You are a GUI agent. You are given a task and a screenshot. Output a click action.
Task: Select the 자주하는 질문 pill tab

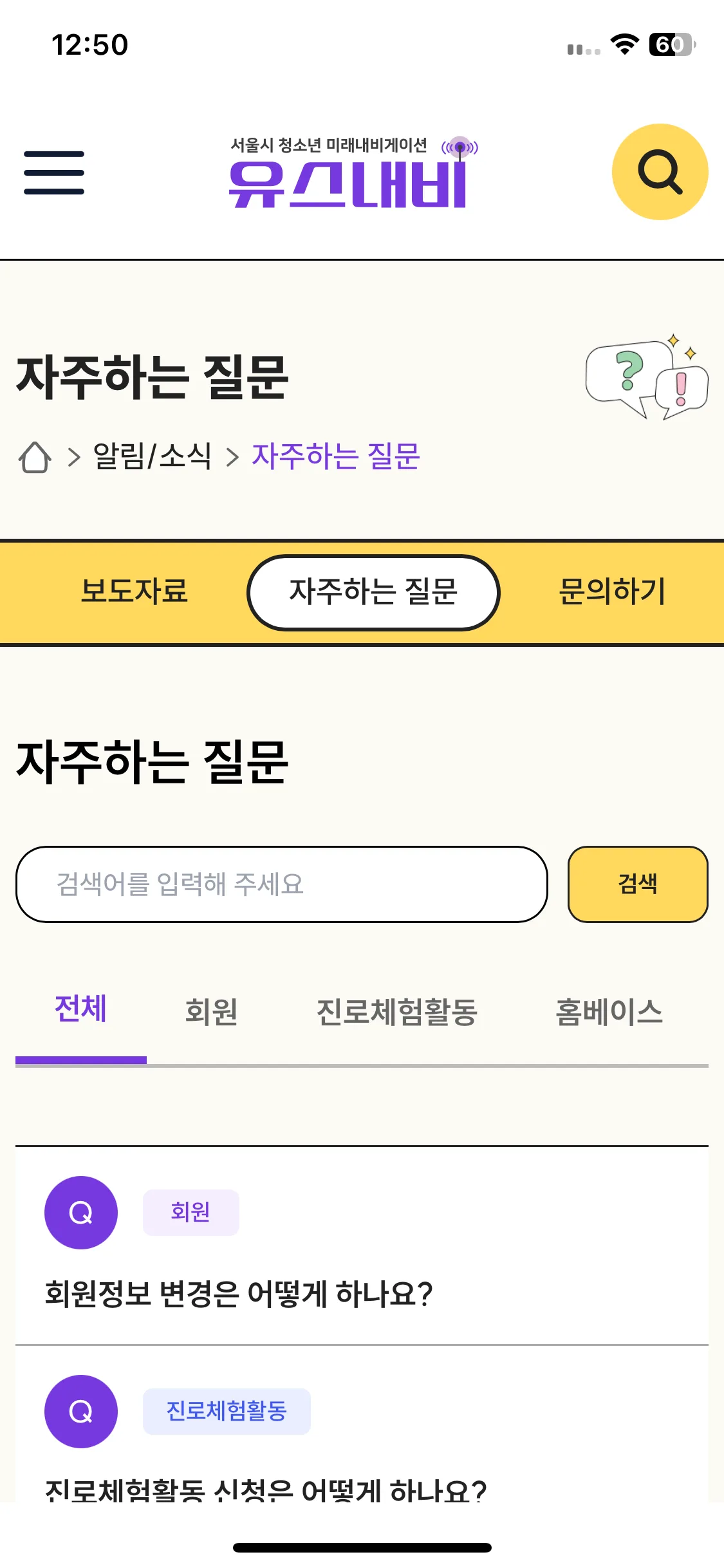(373, 592)
